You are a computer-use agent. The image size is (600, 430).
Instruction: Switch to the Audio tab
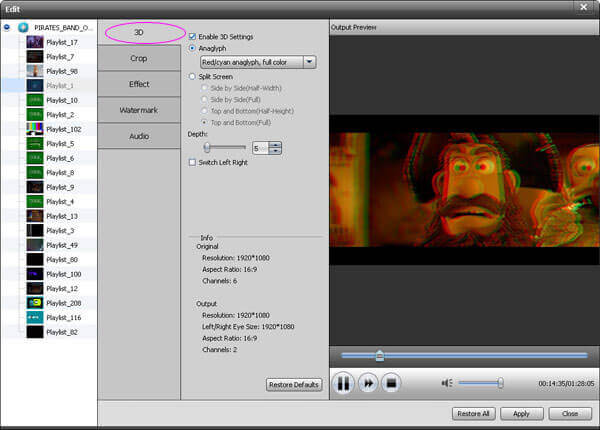point(139,136)
